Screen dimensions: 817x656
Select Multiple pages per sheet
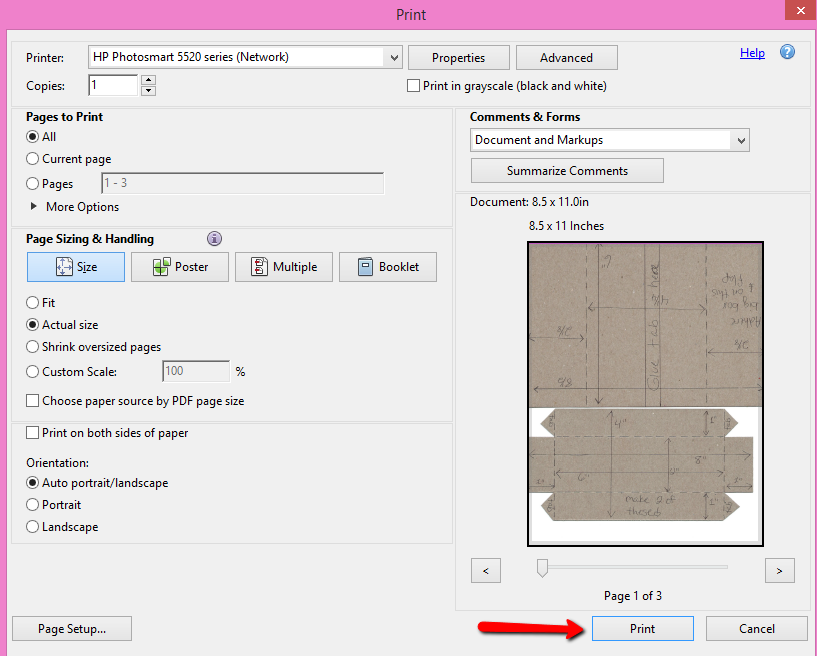284,267
